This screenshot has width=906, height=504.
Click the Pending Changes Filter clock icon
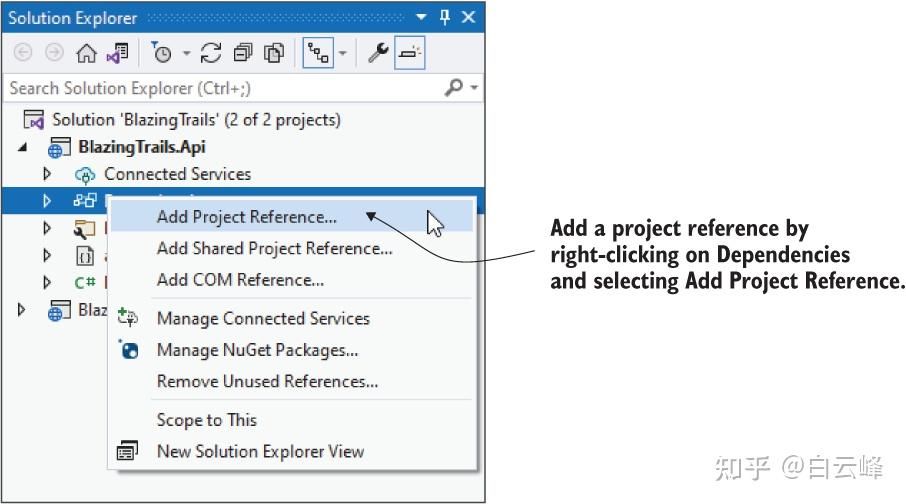coord(161,53)
